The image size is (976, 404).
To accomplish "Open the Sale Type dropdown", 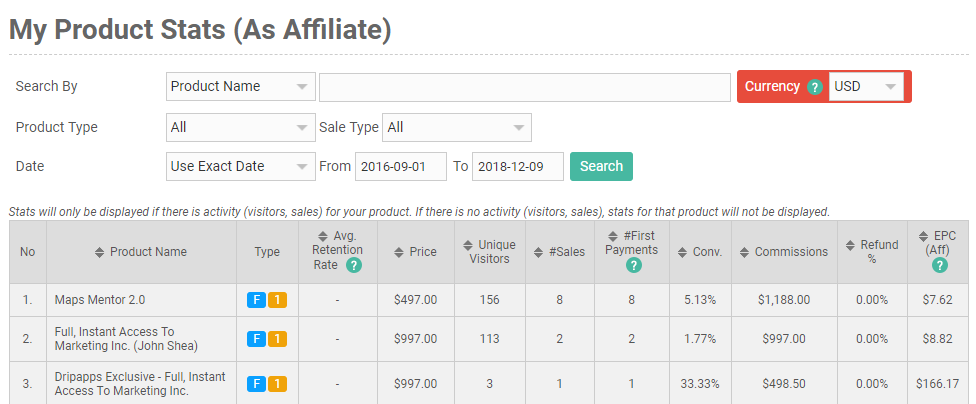I will point(457,128).
